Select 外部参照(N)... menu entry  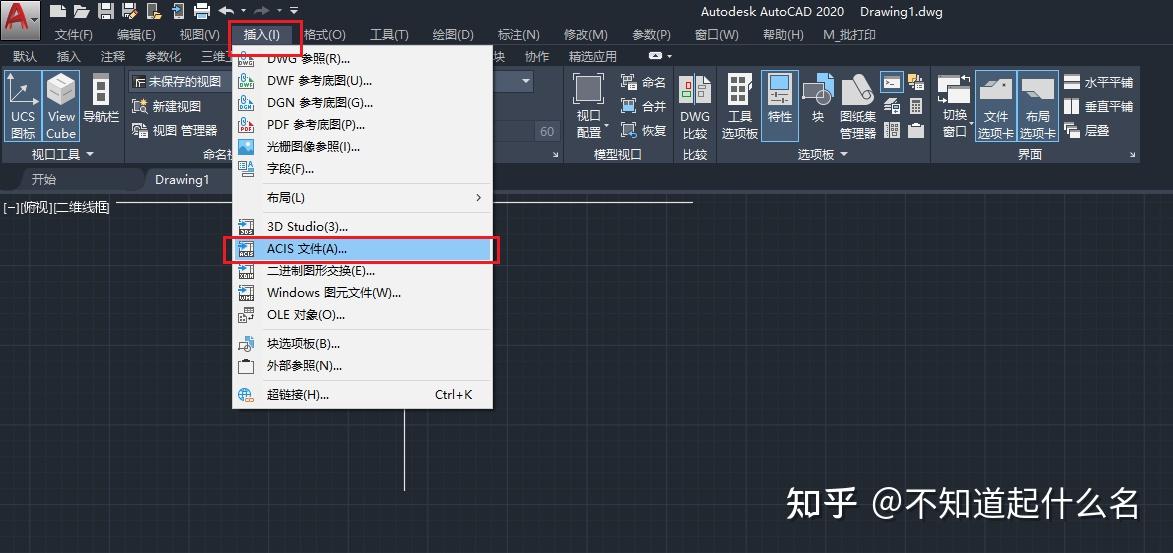362,366
